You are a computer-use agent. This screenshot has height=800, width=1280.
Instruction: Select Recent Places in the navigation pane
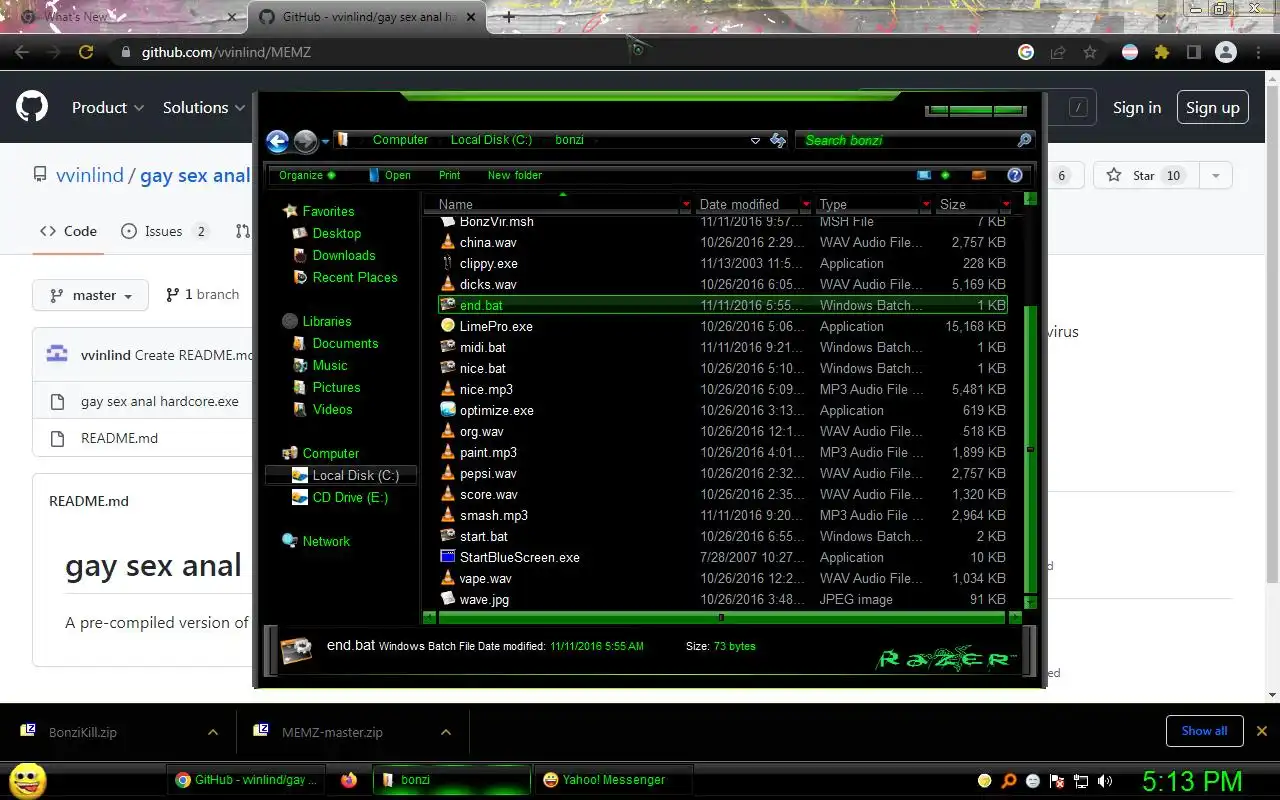[345, 277]
